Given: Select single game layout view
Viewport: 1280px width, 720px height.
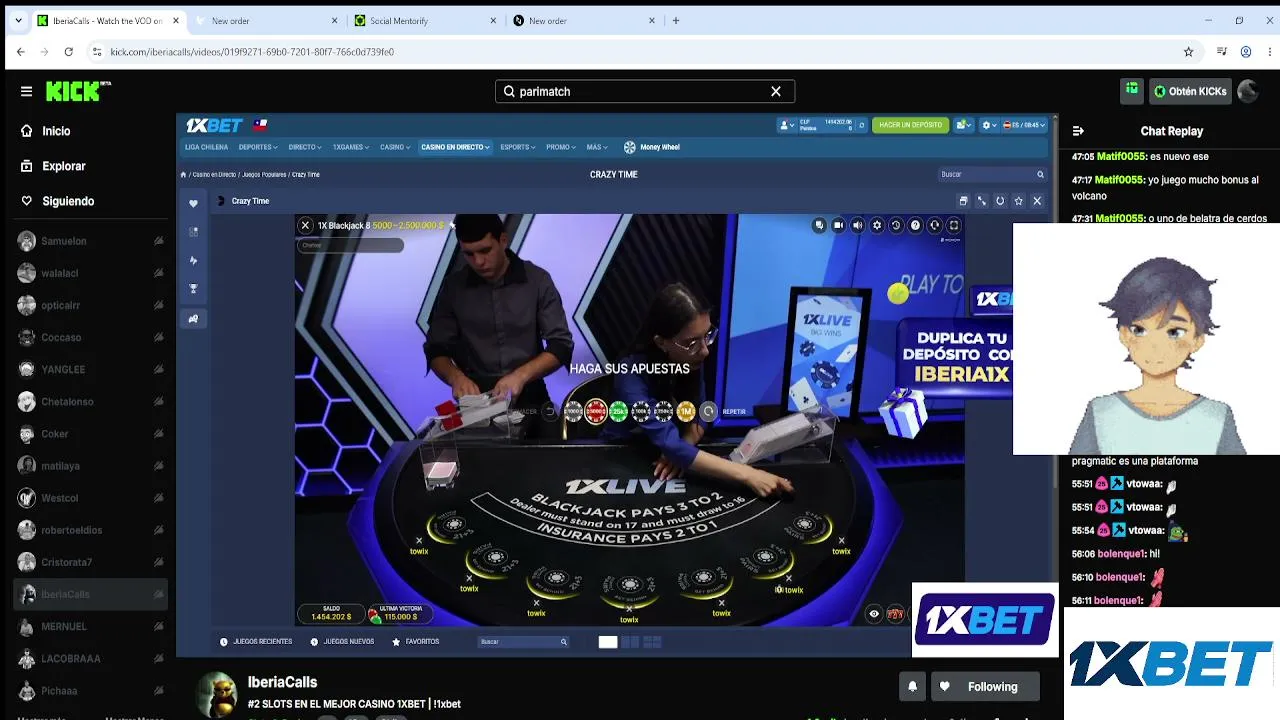Looking at the screenshot, I should pos(608,642).
